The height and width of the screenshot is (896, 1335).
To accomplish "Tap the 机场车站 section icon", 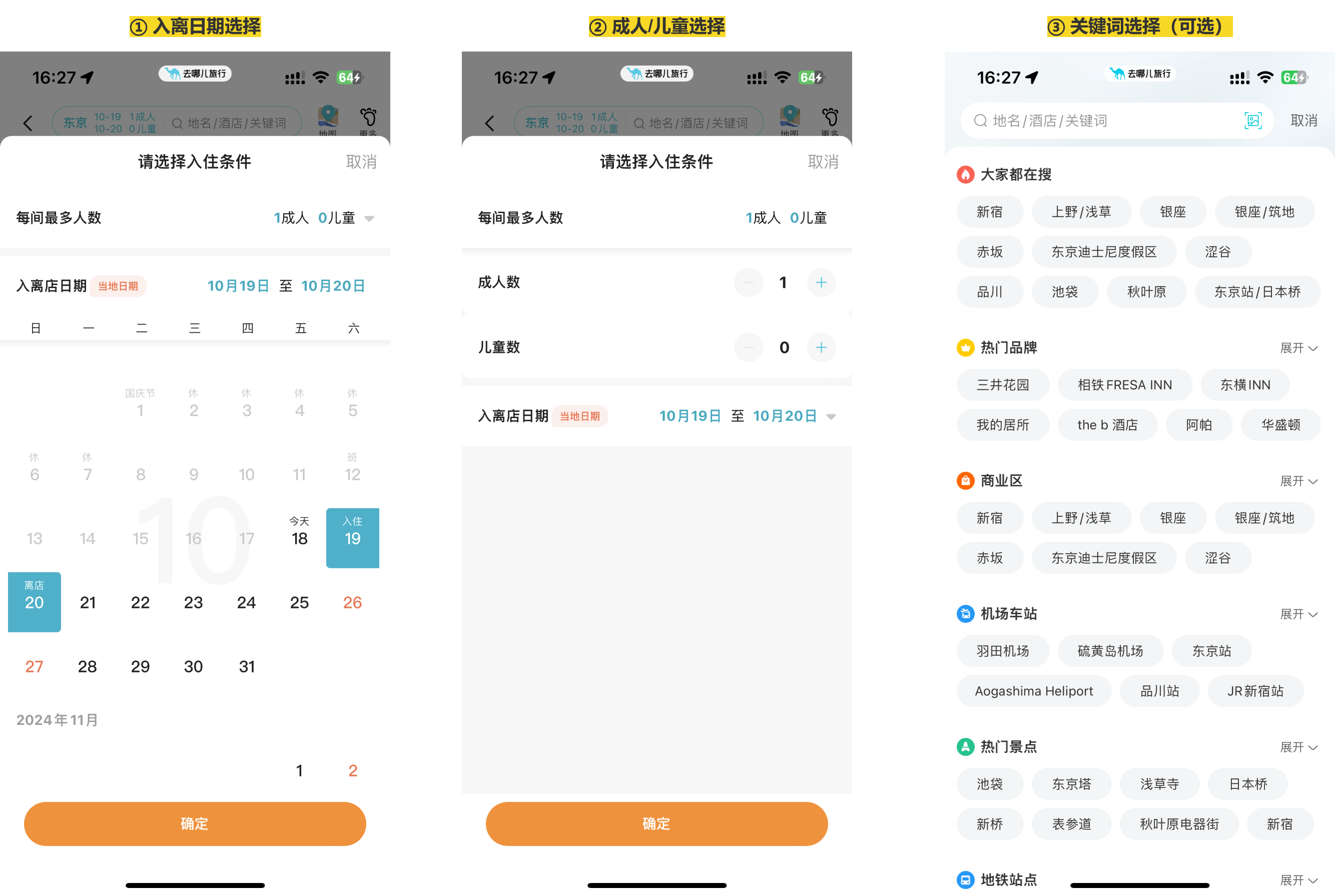I will coord(965,614).
